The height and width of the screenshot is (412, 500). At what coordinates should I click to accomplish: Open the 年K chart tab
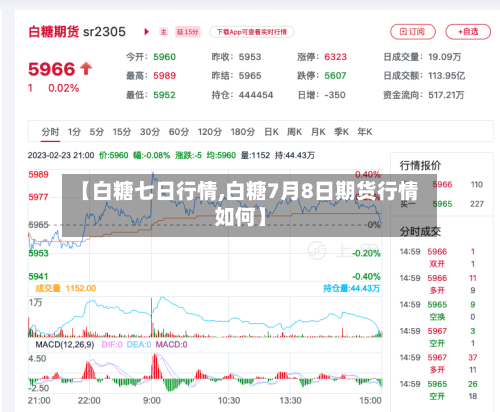365,132
